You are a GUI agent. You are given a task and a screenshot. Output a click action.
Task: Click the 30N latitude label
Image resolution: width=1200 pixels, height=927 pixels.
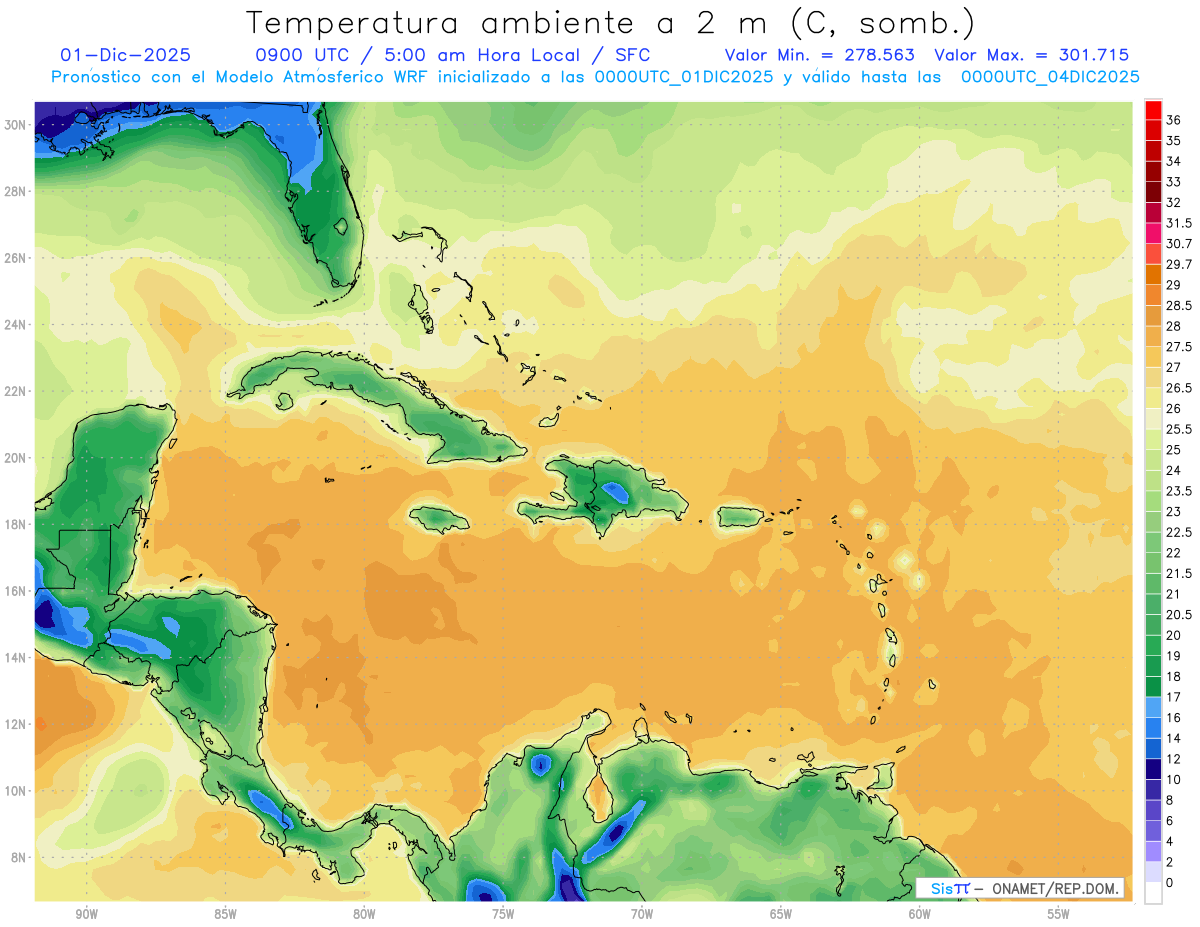tap(17, 125)
